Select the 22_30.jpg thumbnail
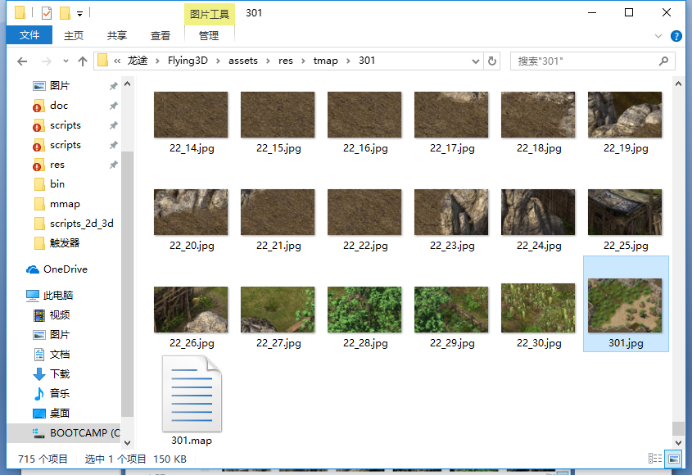The height and width of the screenshot is (476, 693). [538, 308]
